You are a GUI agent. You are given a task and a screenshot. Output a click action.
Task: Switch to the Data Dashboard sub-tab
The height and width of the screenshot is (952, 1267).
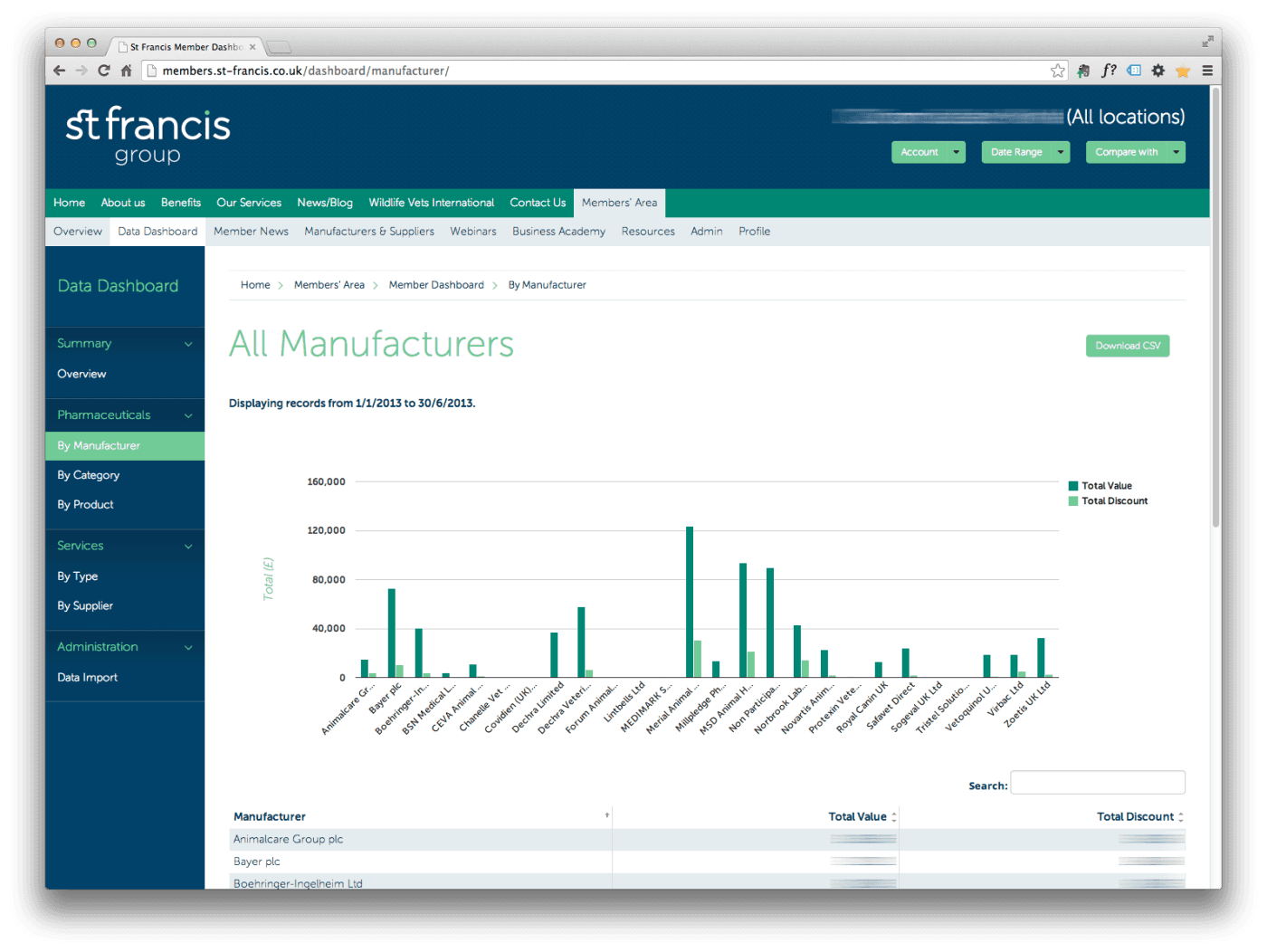pyautogui.click(x=157, y=232)
